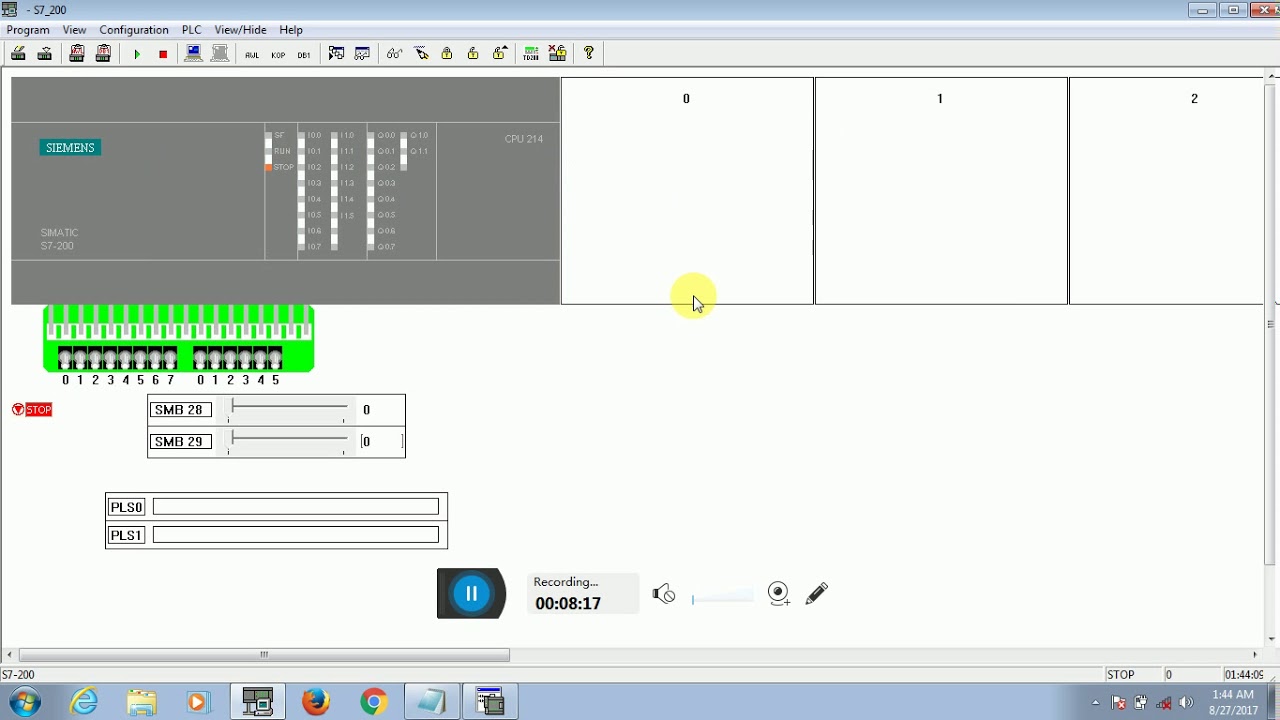
Task: Click the horizontal scrollbar thumb
Action: point(264,655)
